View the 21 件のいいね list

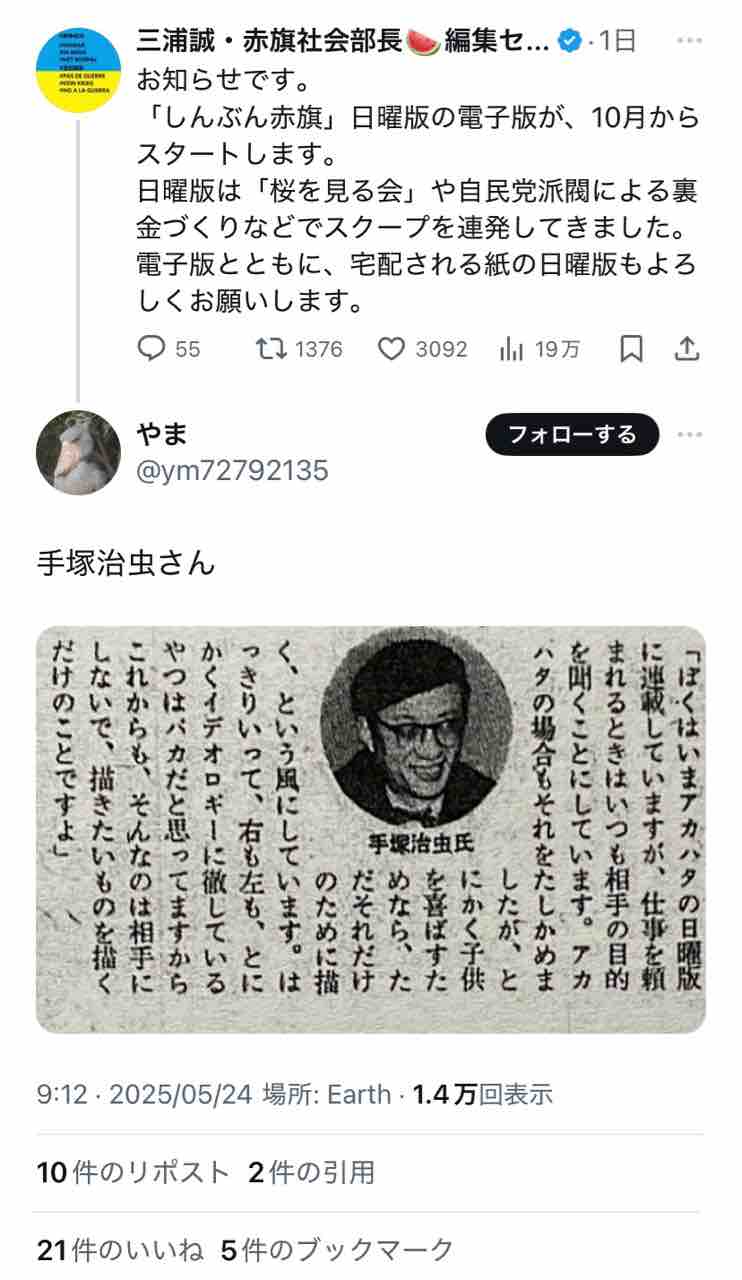pyautogui.click(x=120, y=1249)
